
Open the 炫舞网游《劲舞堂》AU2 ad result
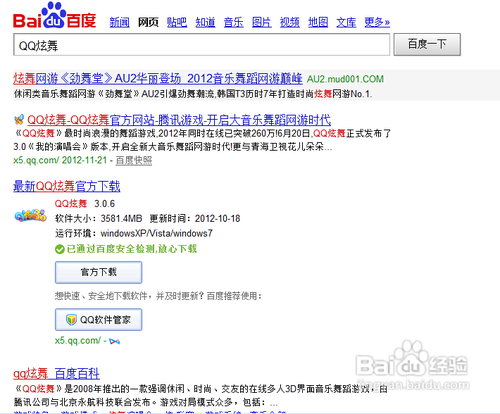(158, 79)
